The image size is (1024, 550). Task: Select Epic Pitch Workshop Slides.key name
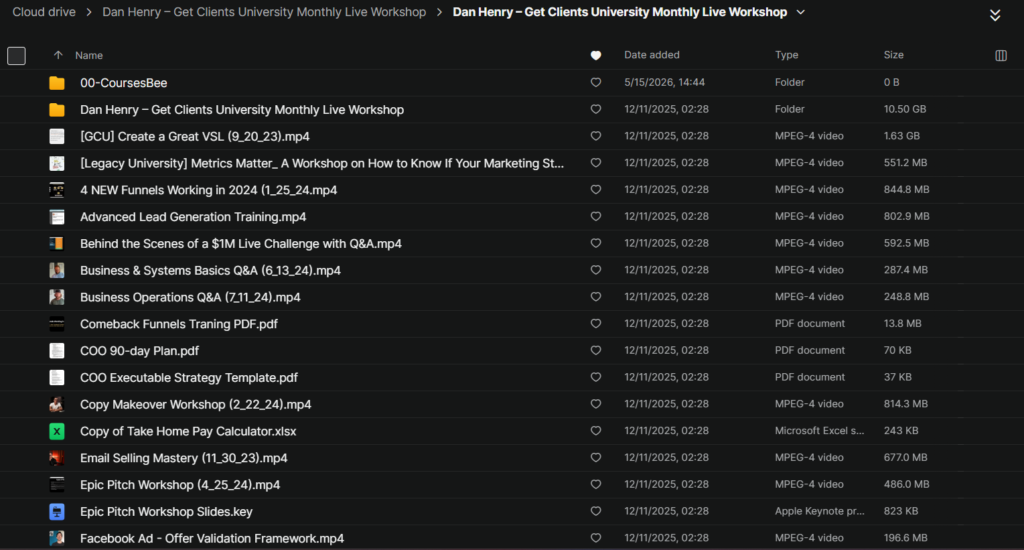tap(166, 511)
